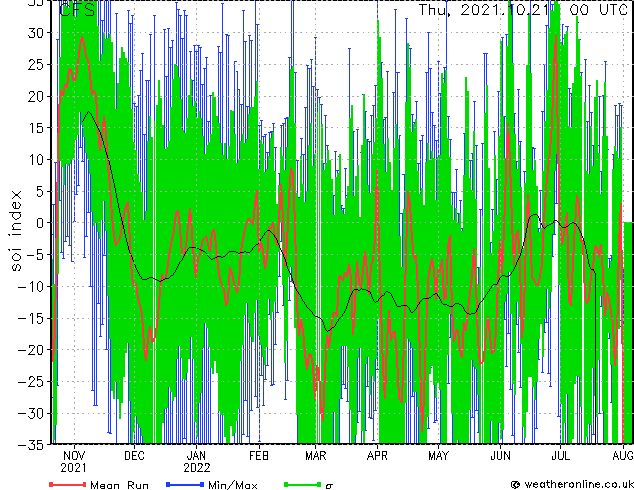Image resolution: width=634 pixels, height=490 pixels.
Task: Click the y-axis value -30
Action: 32,413
